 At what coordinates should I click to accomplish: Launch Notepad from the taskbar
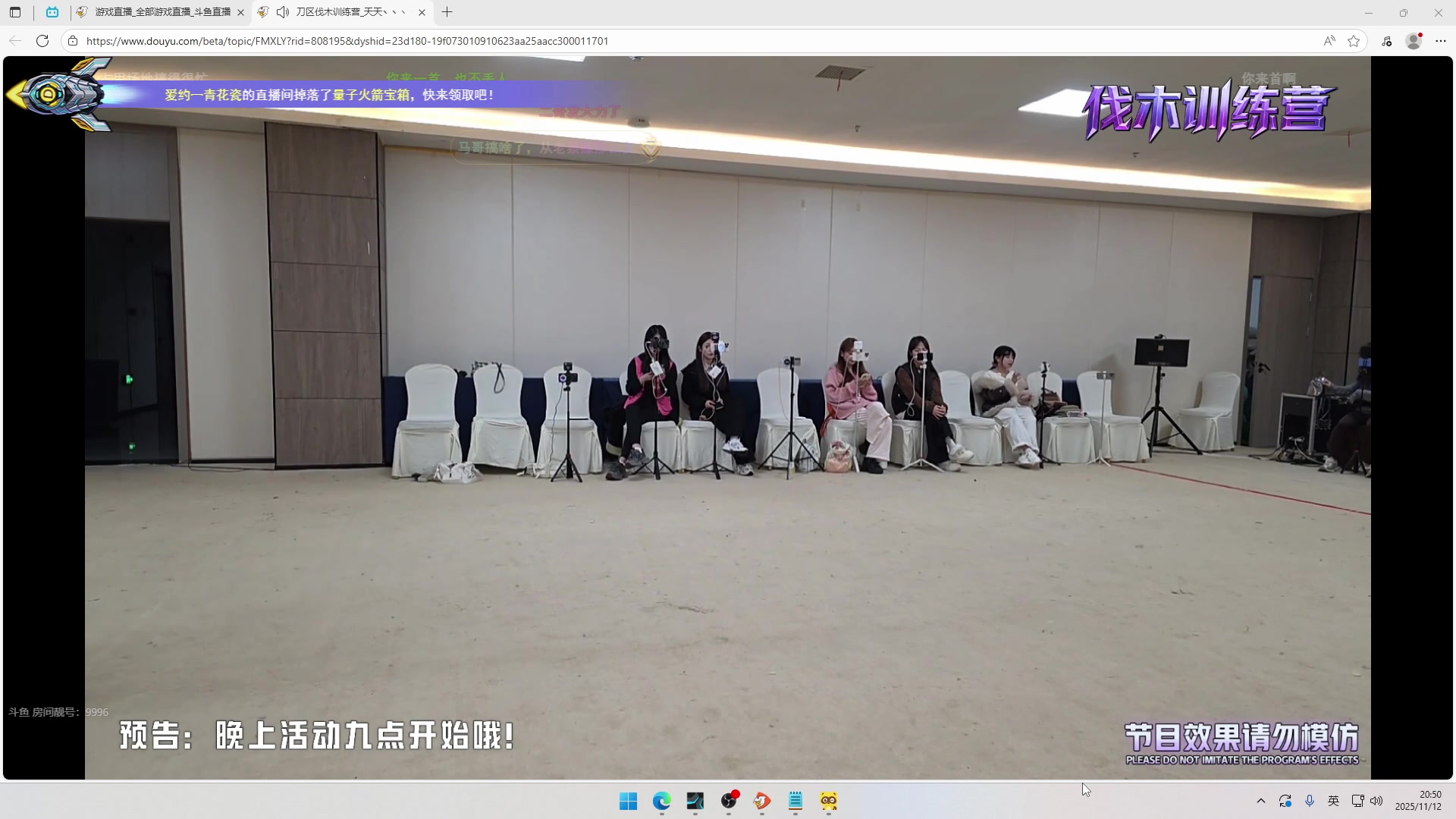click(x=795, y=802)
